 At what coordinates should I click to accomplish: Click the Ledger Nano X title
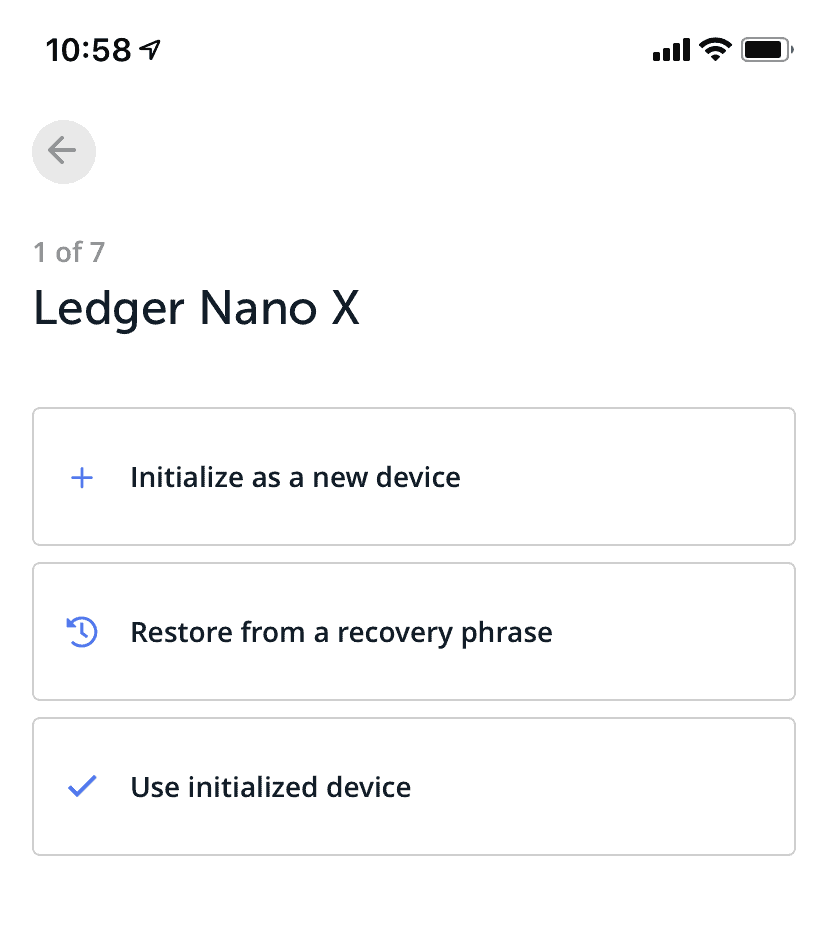point(197,308)
